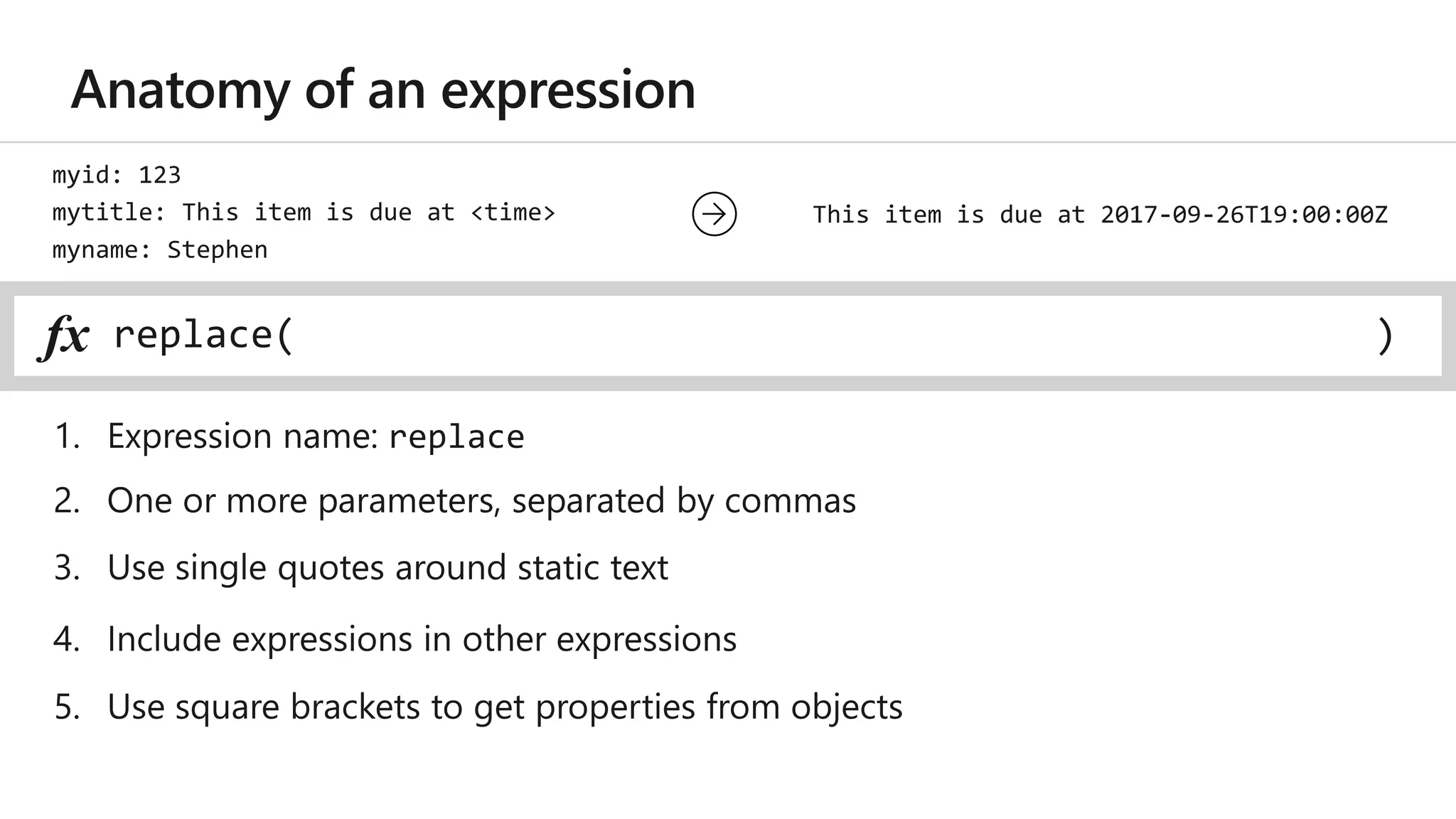The image size is (1456, 819).
Task: Click the <time> placeholder token
Action: pyautogui.click(x=513, y=213)
